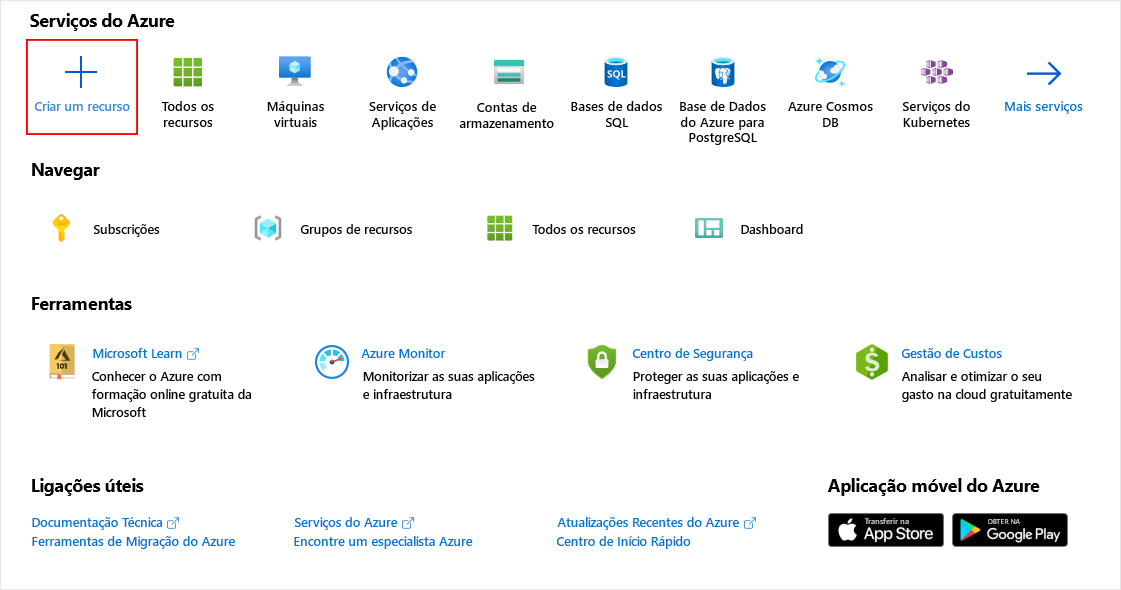Click the Mais serviços arrow icon
The height and width of the screenshot is (590, 1121).
1044,73
